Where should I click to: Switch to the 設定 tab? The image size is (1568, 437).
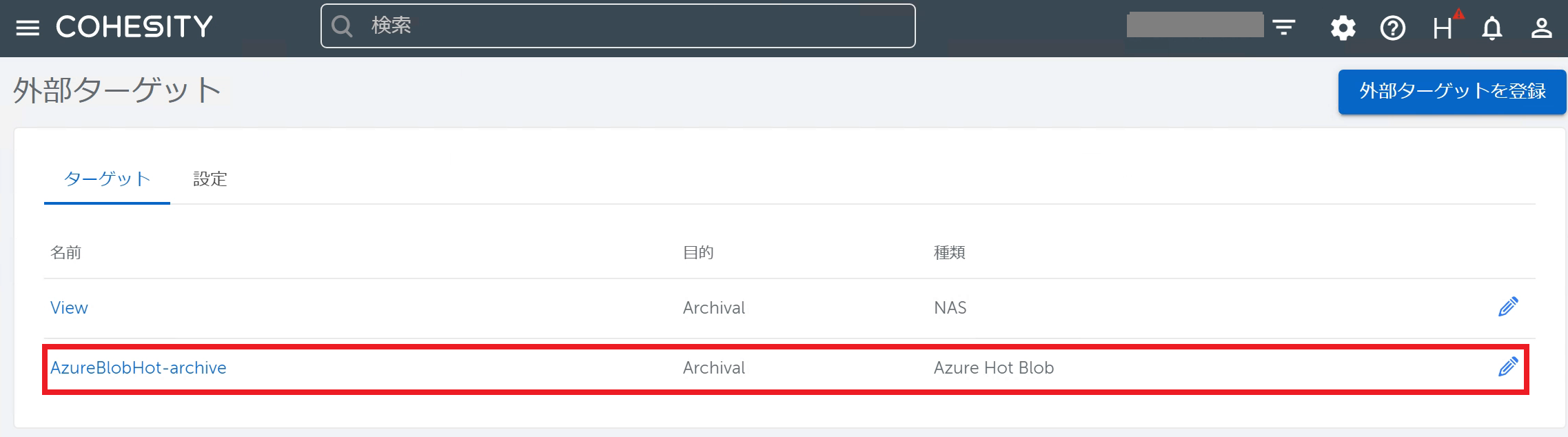click(210, 179)
